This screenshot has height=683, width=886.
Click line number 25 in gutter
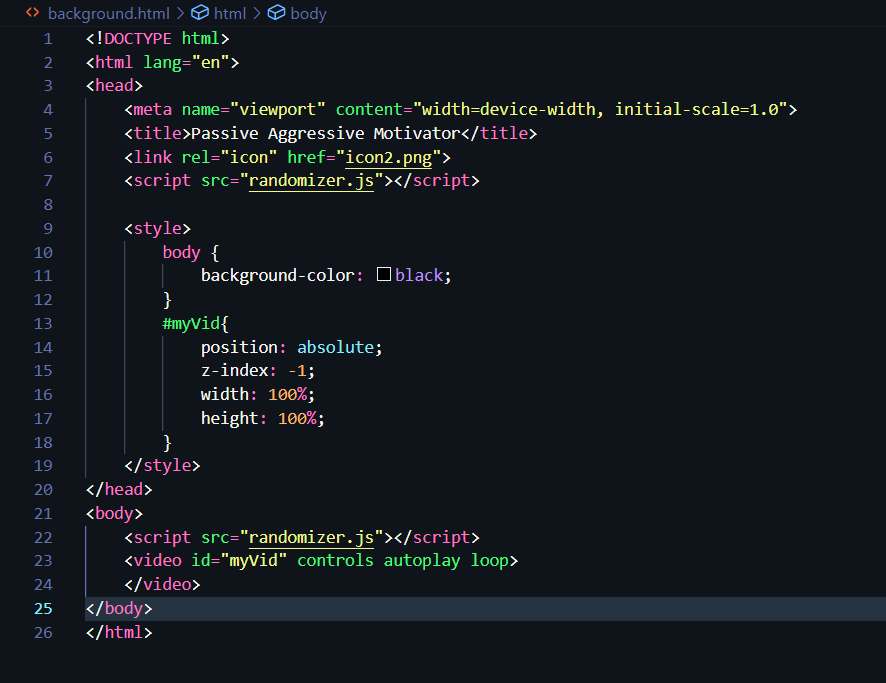click(43, 608)
